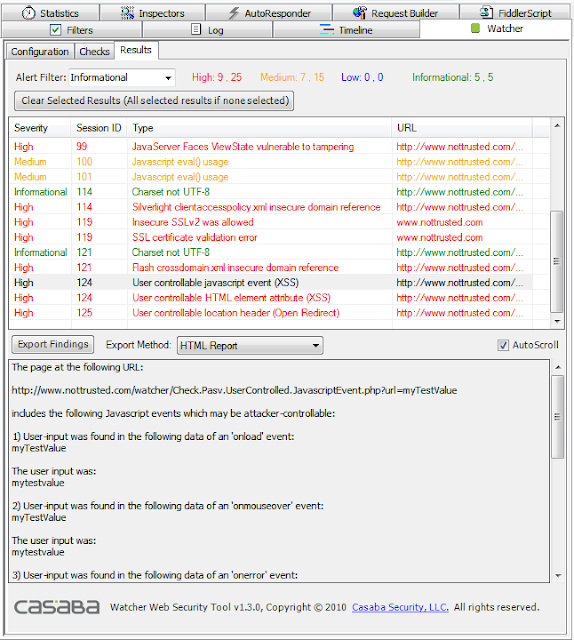Open the Casaba Security, LLC link
Screen dimensions: 574x640
(400, 607)
